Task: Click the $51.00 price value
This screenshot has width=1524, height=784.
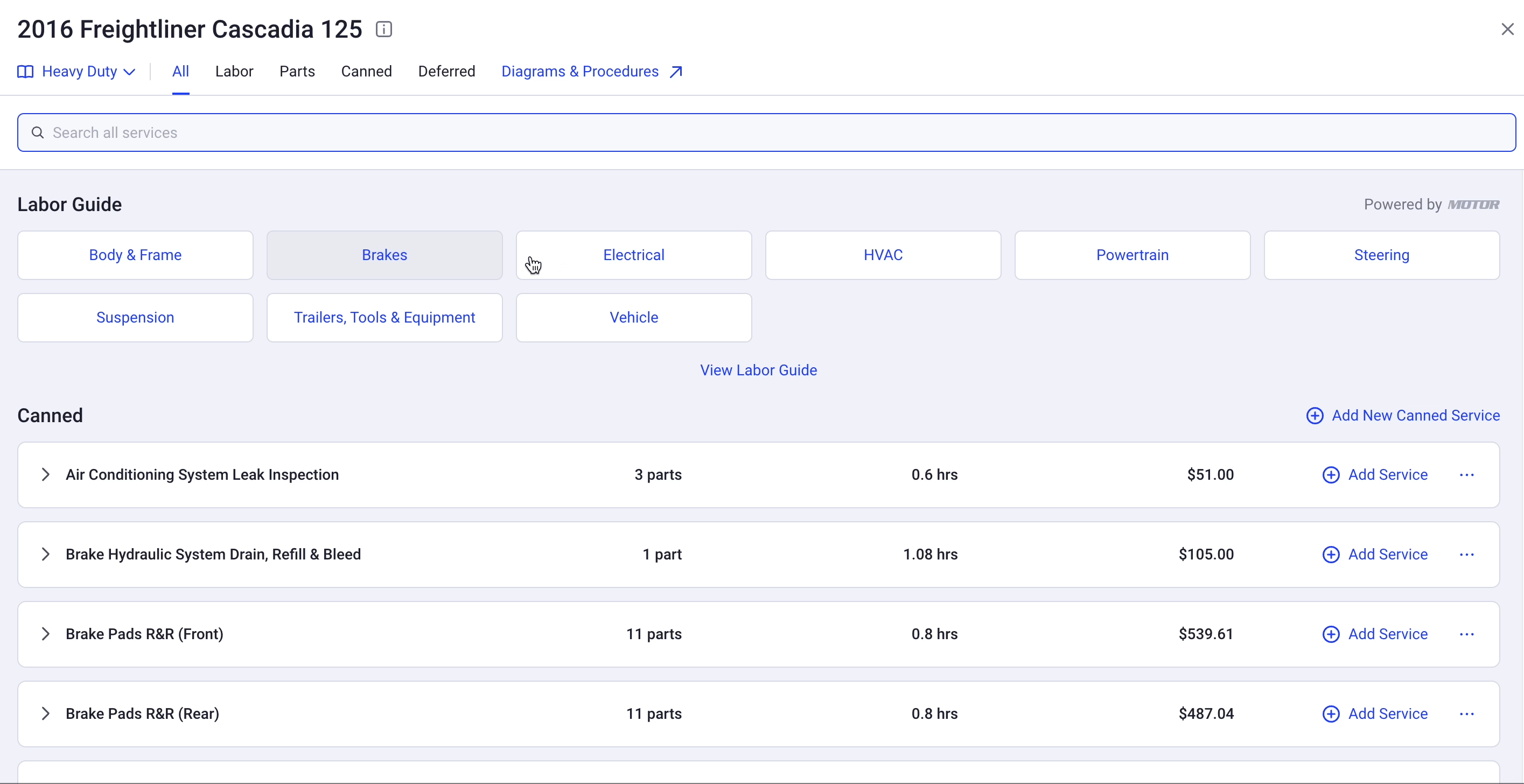Action: [1210, 475]
